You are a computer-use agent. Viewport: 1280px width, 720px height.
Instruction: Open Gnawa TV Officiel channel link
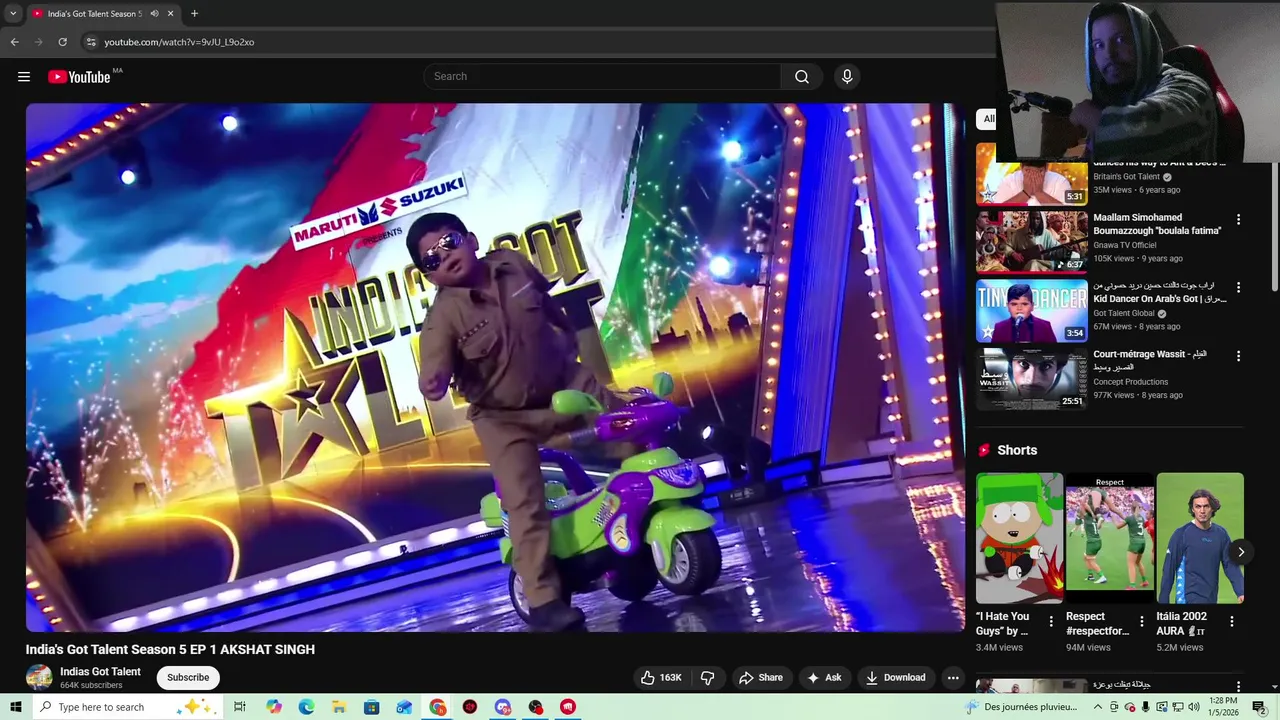[x=1125, y=245]
